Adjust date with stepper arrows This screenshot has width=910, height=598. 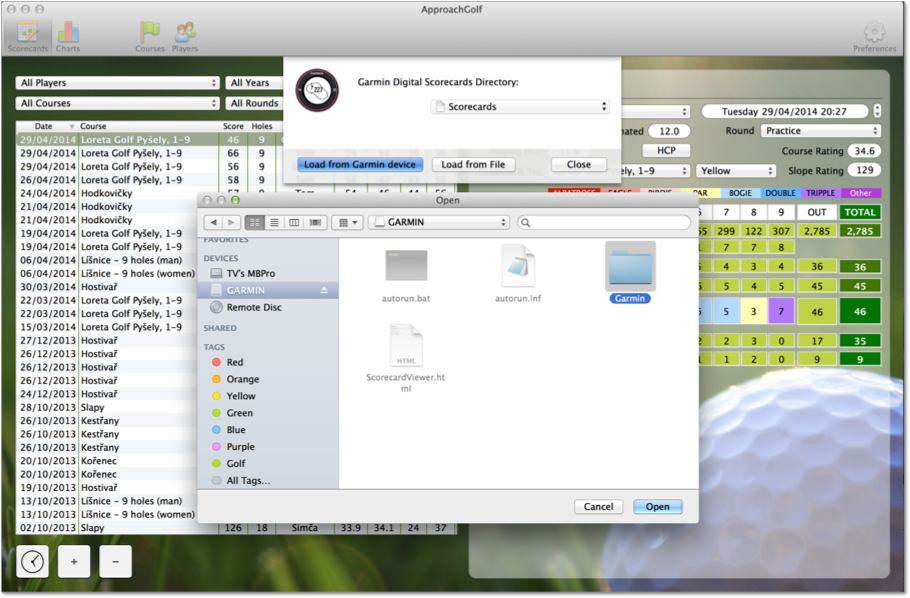click(x=877, y=111)
